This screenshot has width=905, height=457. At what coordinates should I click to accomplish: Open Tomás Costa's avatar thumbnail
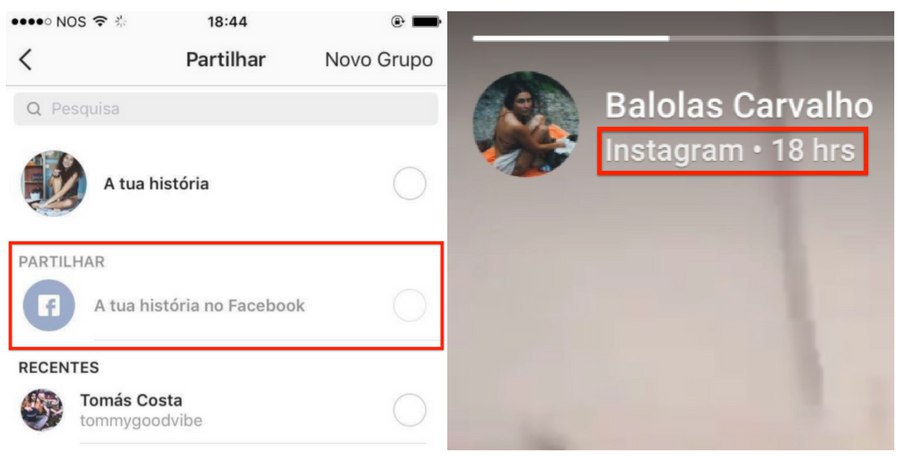click(42, 410)
